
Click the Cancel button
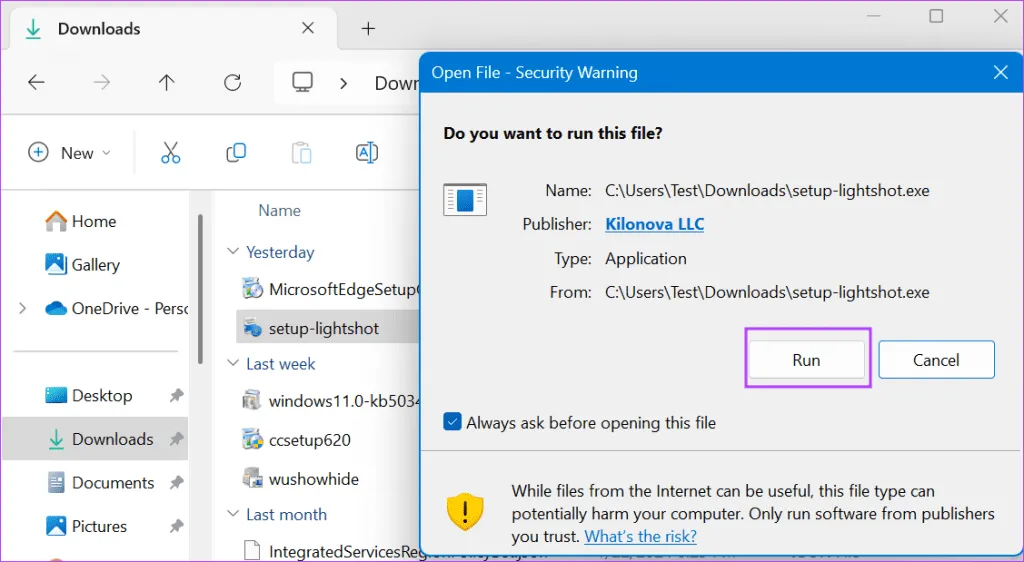pyautogui.click(x=936, y=360)
